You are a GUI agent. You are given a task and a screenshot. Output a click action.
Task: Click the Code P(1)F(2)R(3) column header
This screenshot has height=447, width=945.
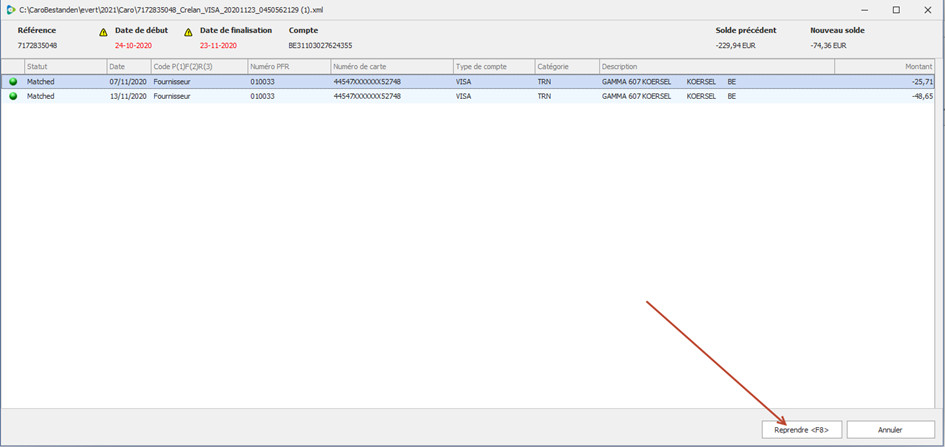pyautogui.click(x=199, y=66)
